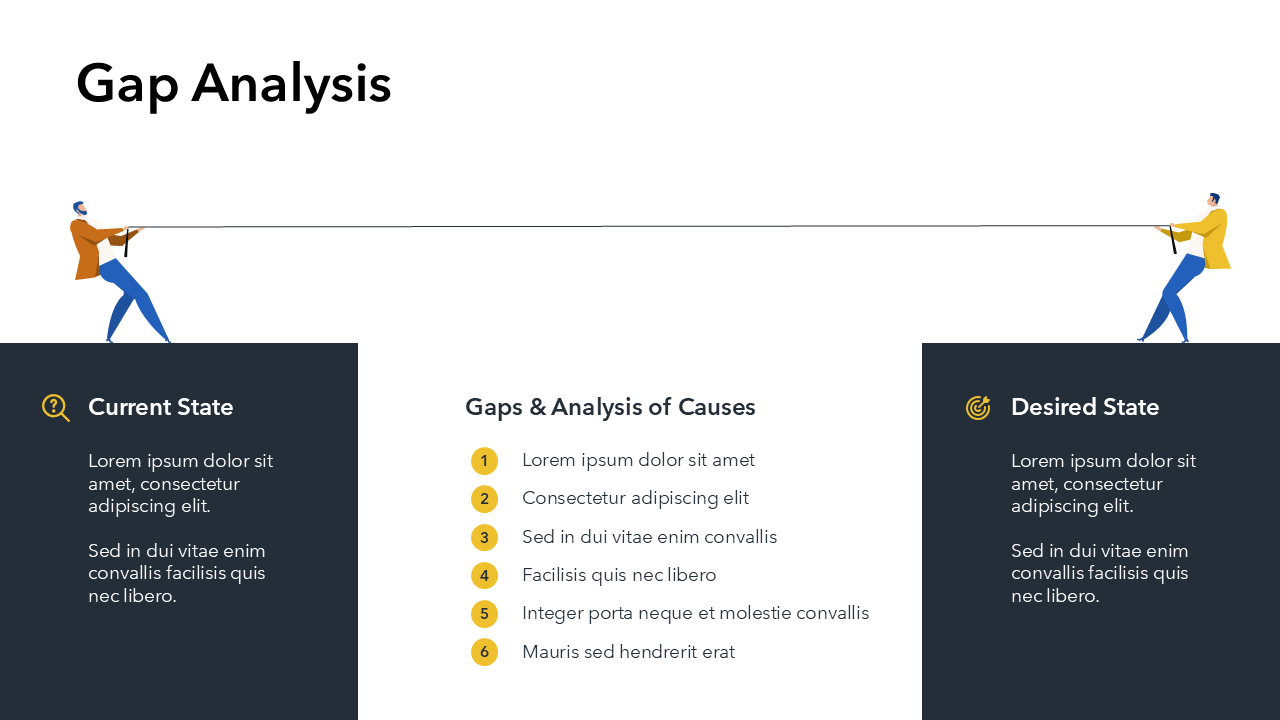Viewport: 1280px width, 720px height.
Task: Click the yellow number 1 bullet
Action: coord(484,461)
